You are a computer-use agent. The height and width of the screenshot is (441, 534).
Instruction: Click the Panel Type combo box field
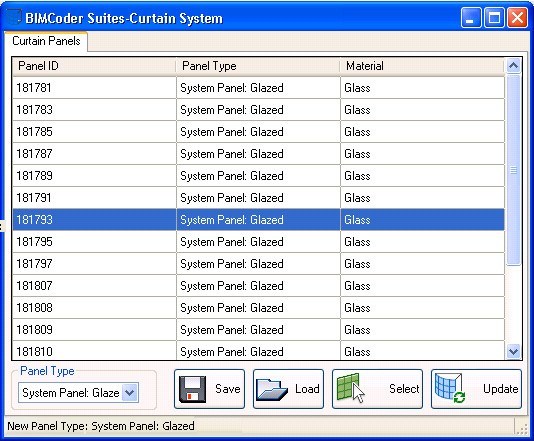(x=78, y=393)
